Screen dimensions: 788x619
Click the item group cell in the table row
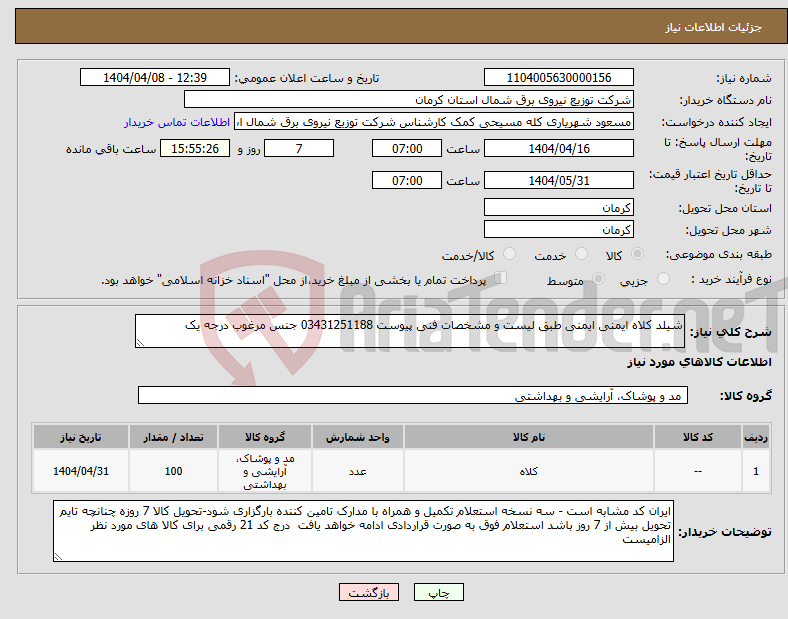point(265,471)
